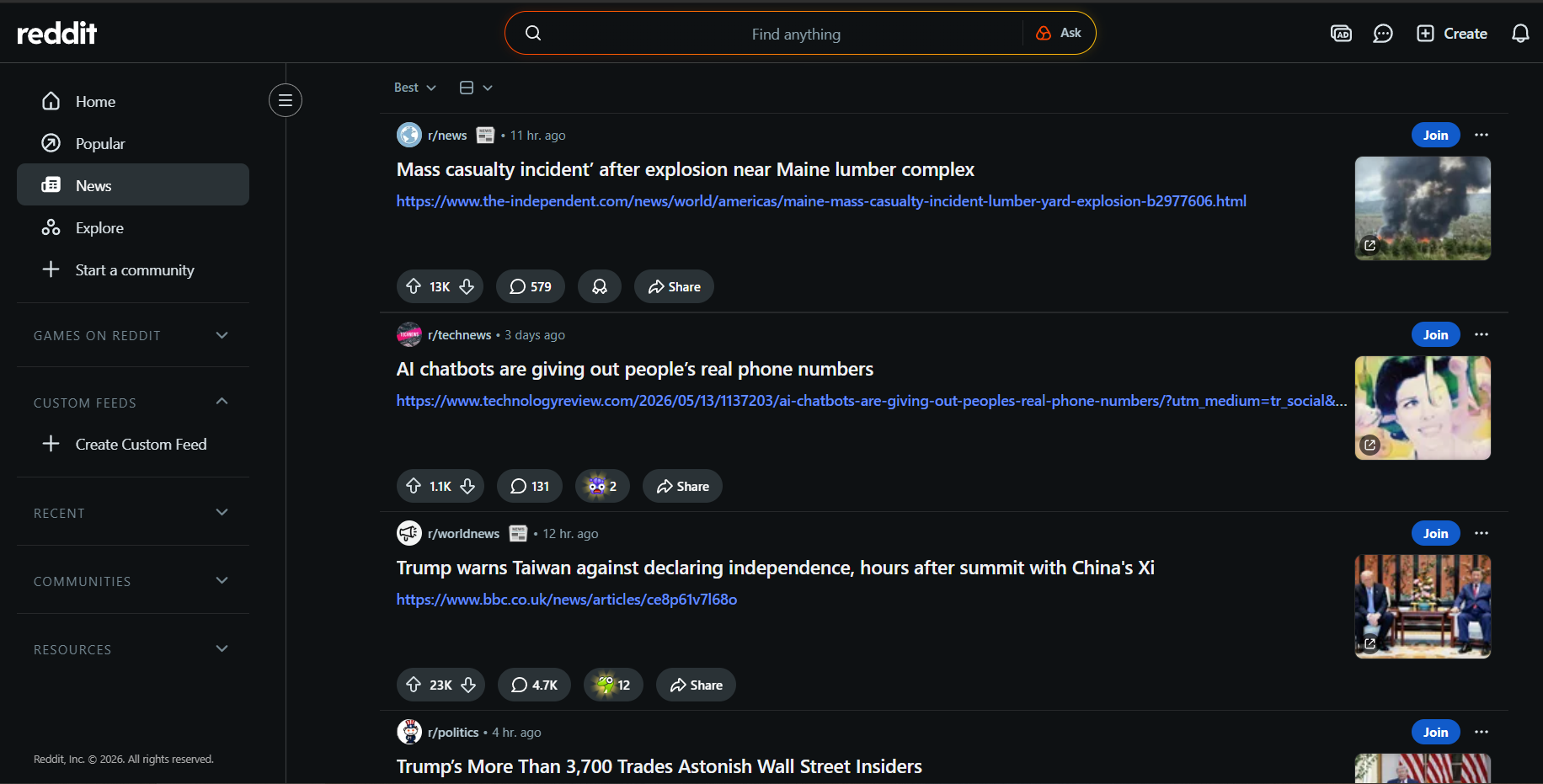1543x784 pixels.
Task: Open the Trump and Xi summit thumbnail
Action: pyautogui.click(x=1423, y=606)
